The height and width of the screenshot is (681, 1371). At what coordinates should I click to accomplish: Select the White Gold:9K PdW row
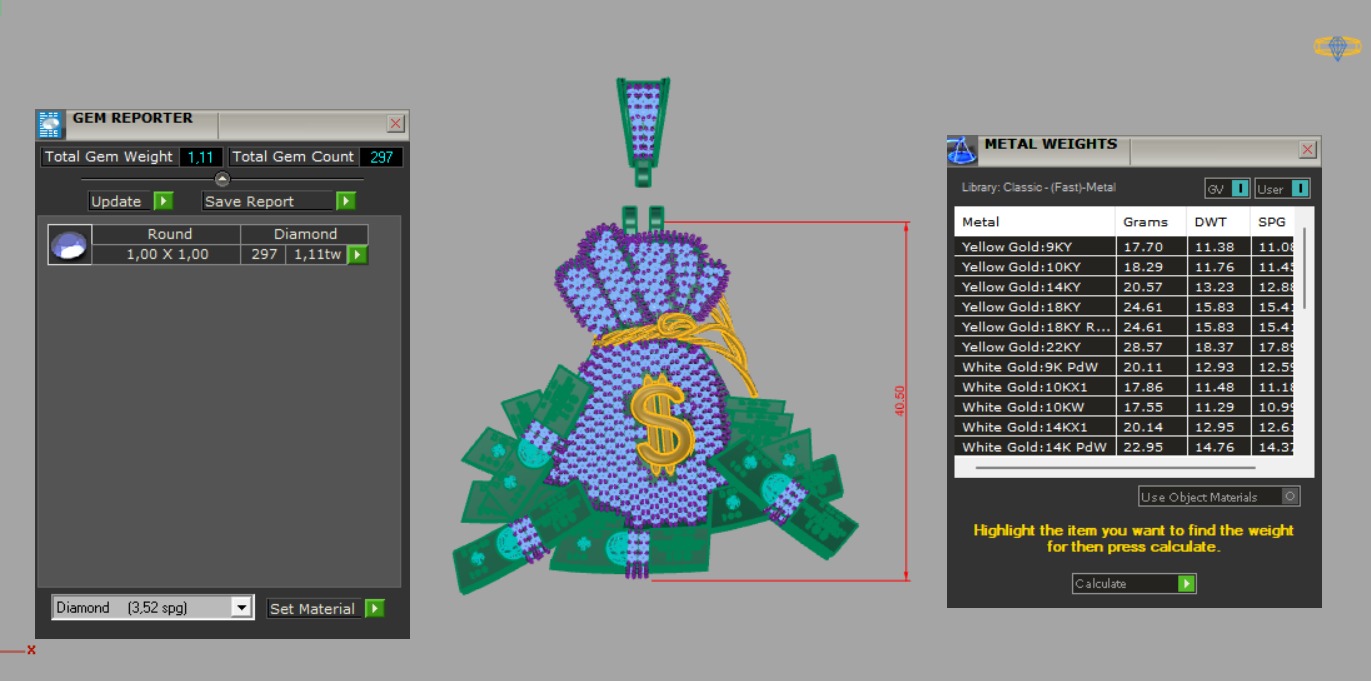[1125, 367]
